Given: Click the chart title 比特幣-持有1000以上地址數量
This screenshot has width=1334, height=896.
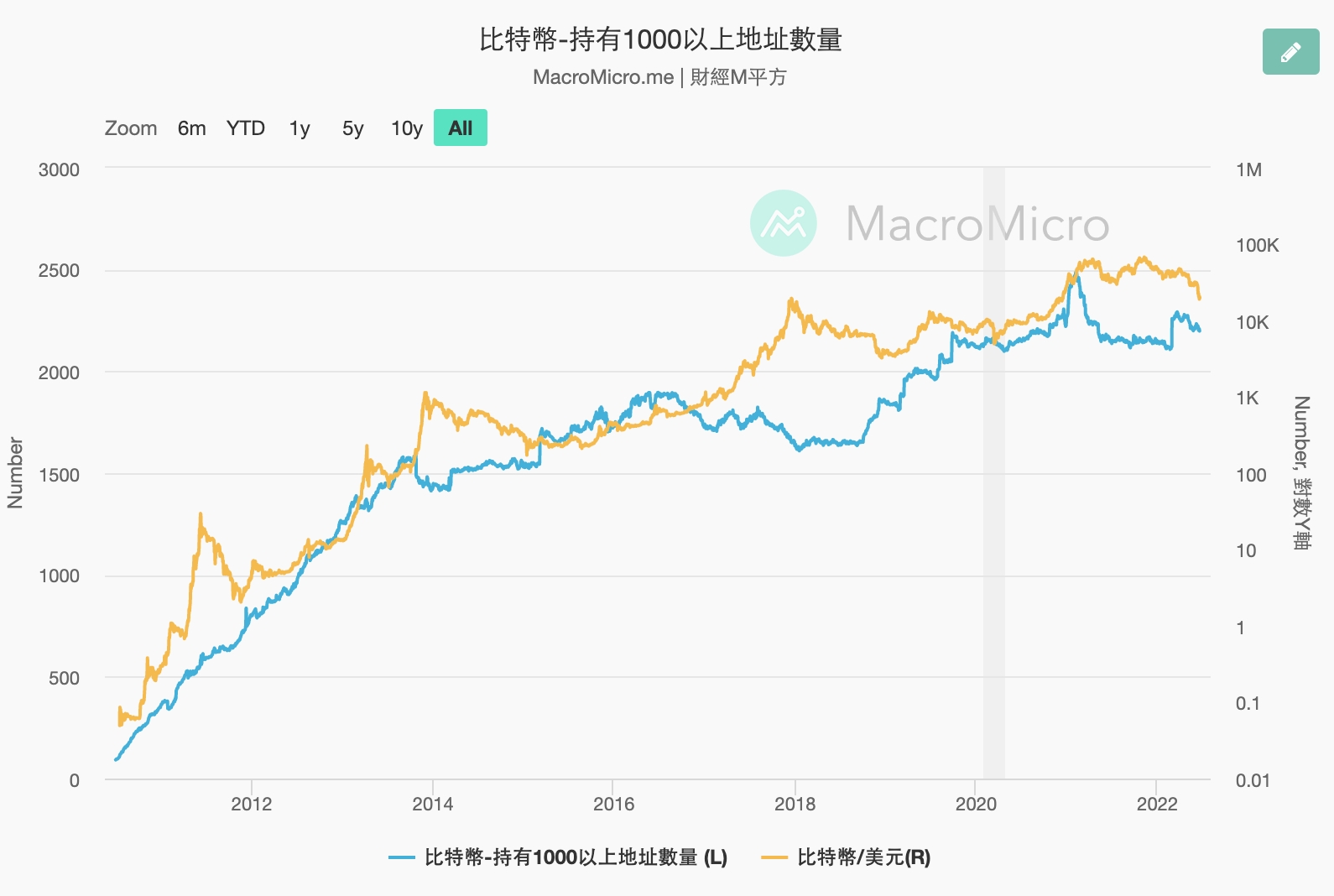Looking at the screenshot, I should [x=660, y=39].
